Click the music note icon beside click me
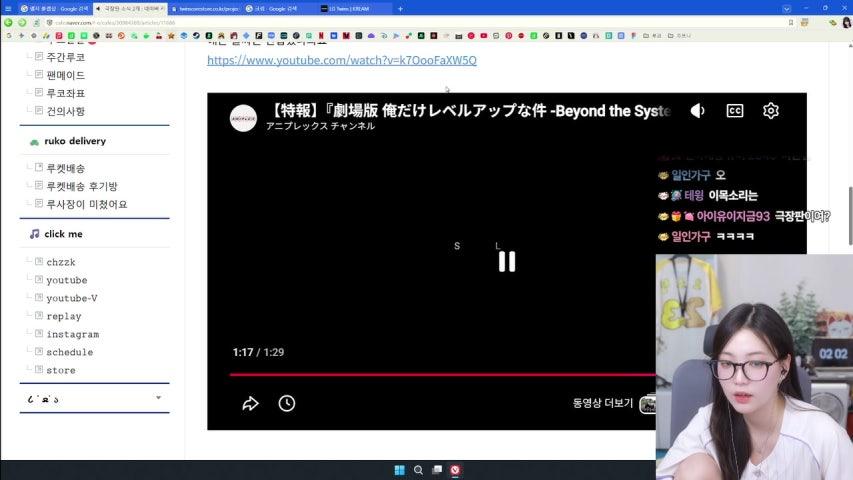Screen dimensions: 853x480 pos(34,234)
